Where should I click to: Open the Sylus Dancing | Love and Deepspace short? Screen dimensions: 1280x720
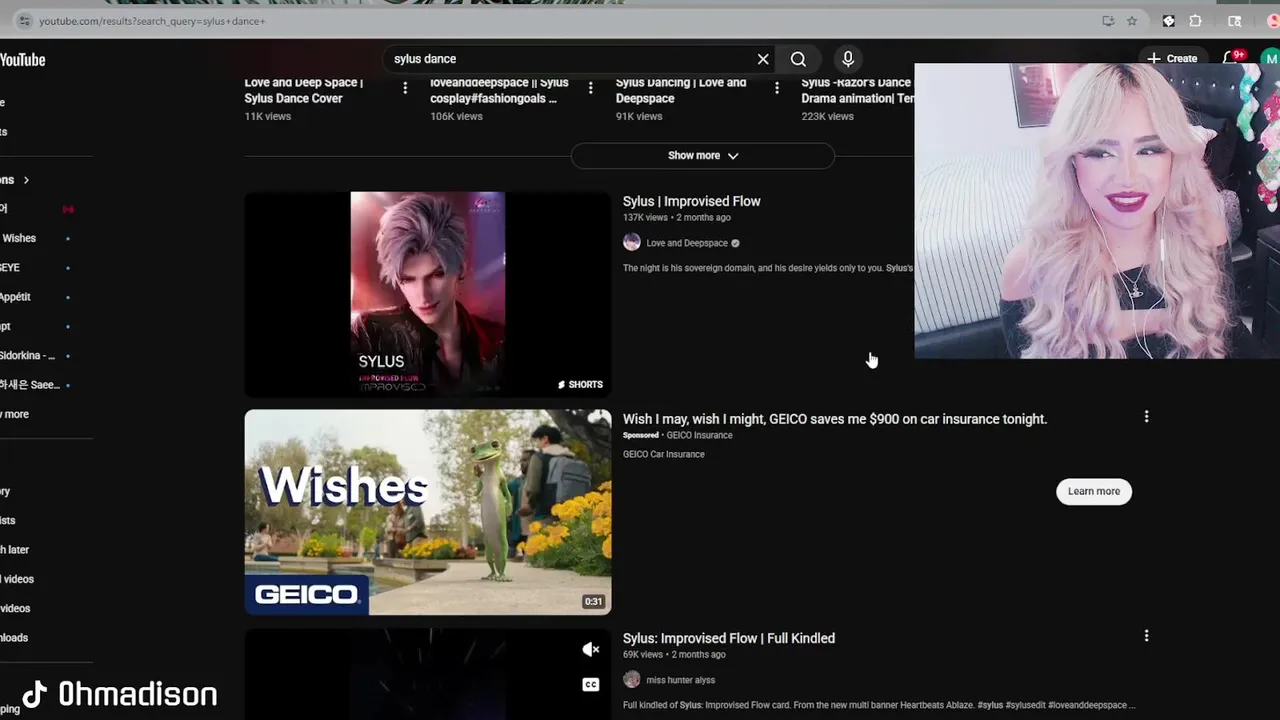point(681,90)
